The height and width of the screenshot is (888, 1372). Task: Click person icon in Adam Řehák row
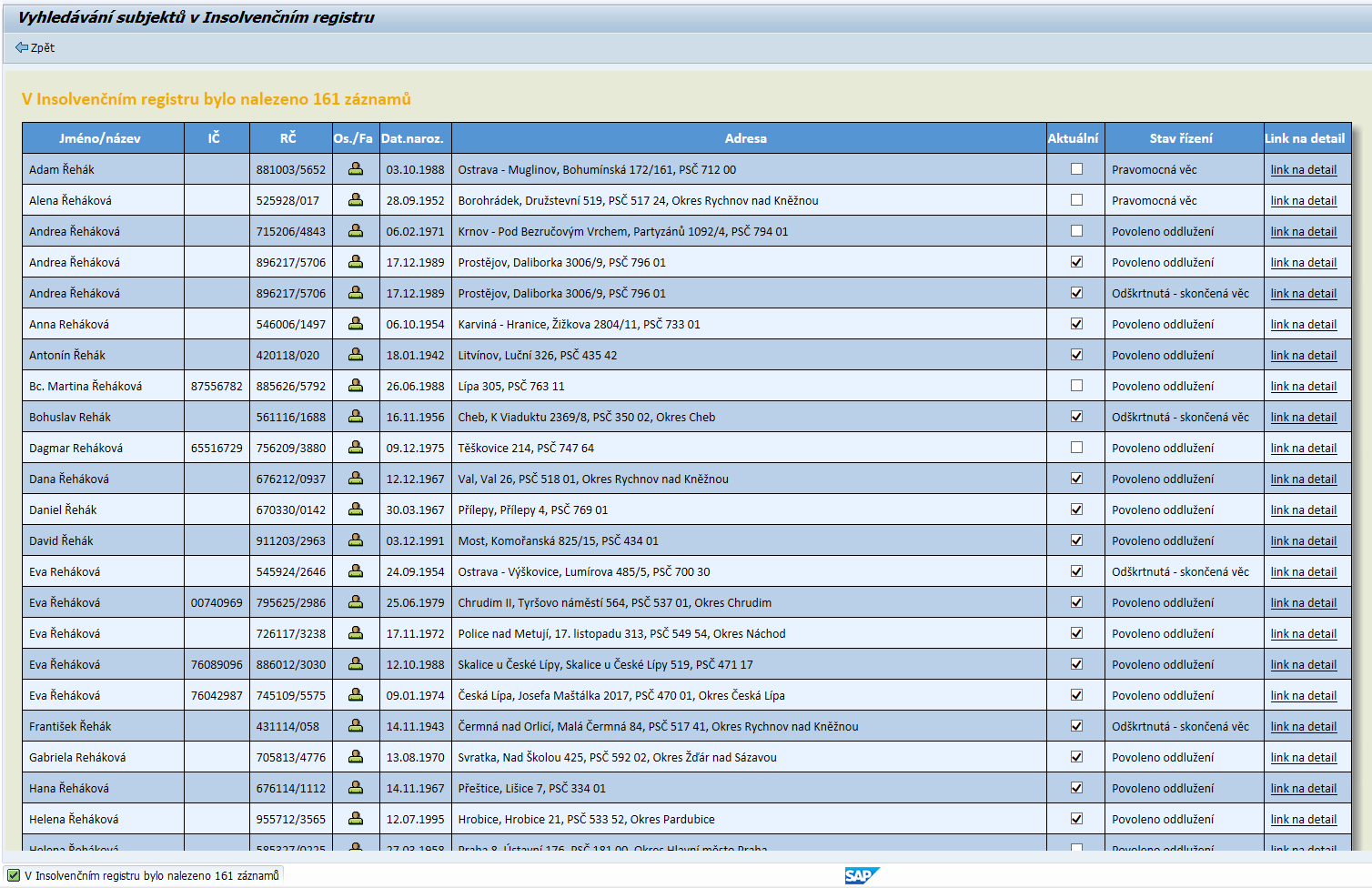356,169
